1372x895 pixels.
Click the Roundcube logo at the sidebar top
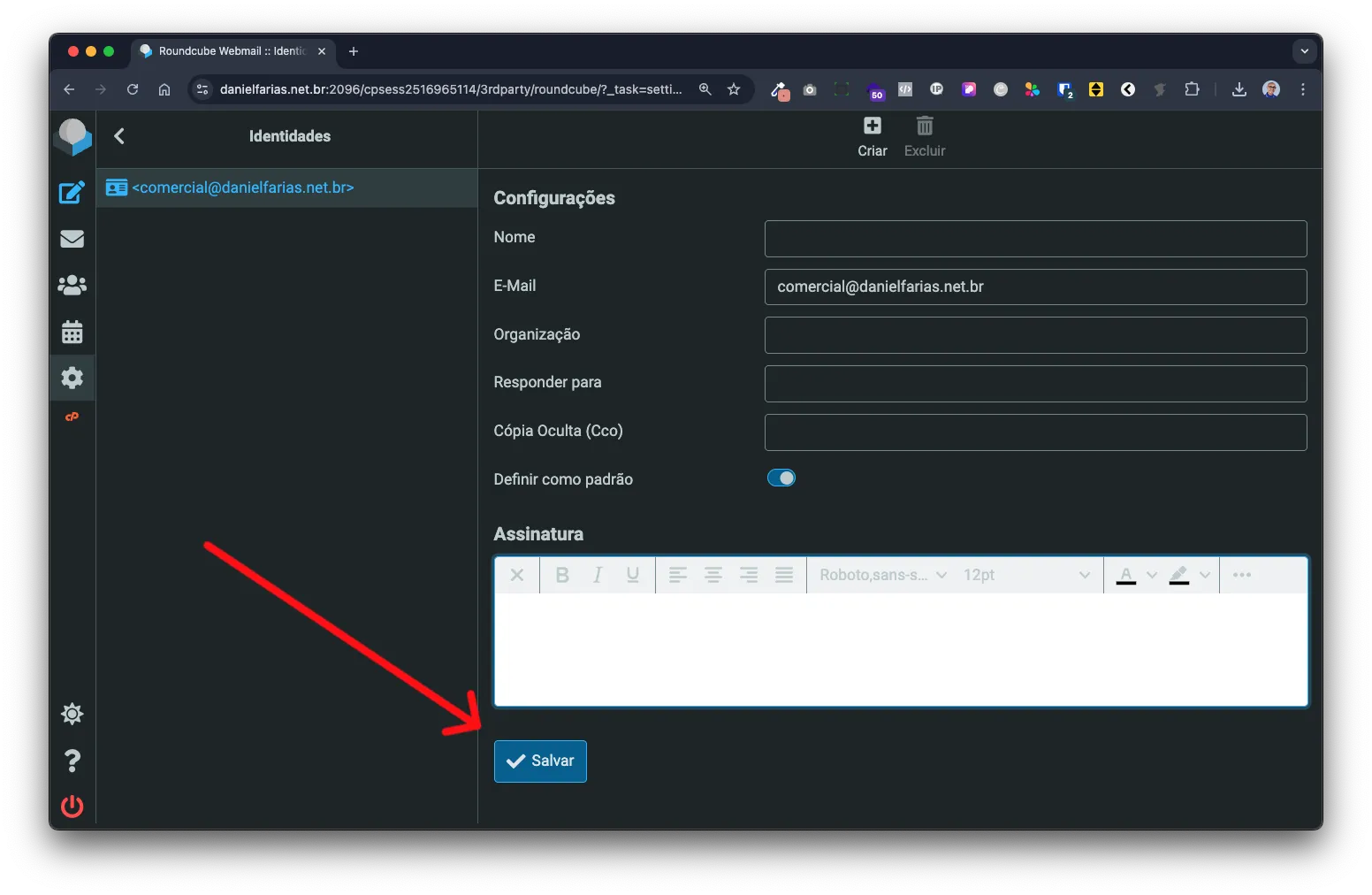click(x=72, y=137)
